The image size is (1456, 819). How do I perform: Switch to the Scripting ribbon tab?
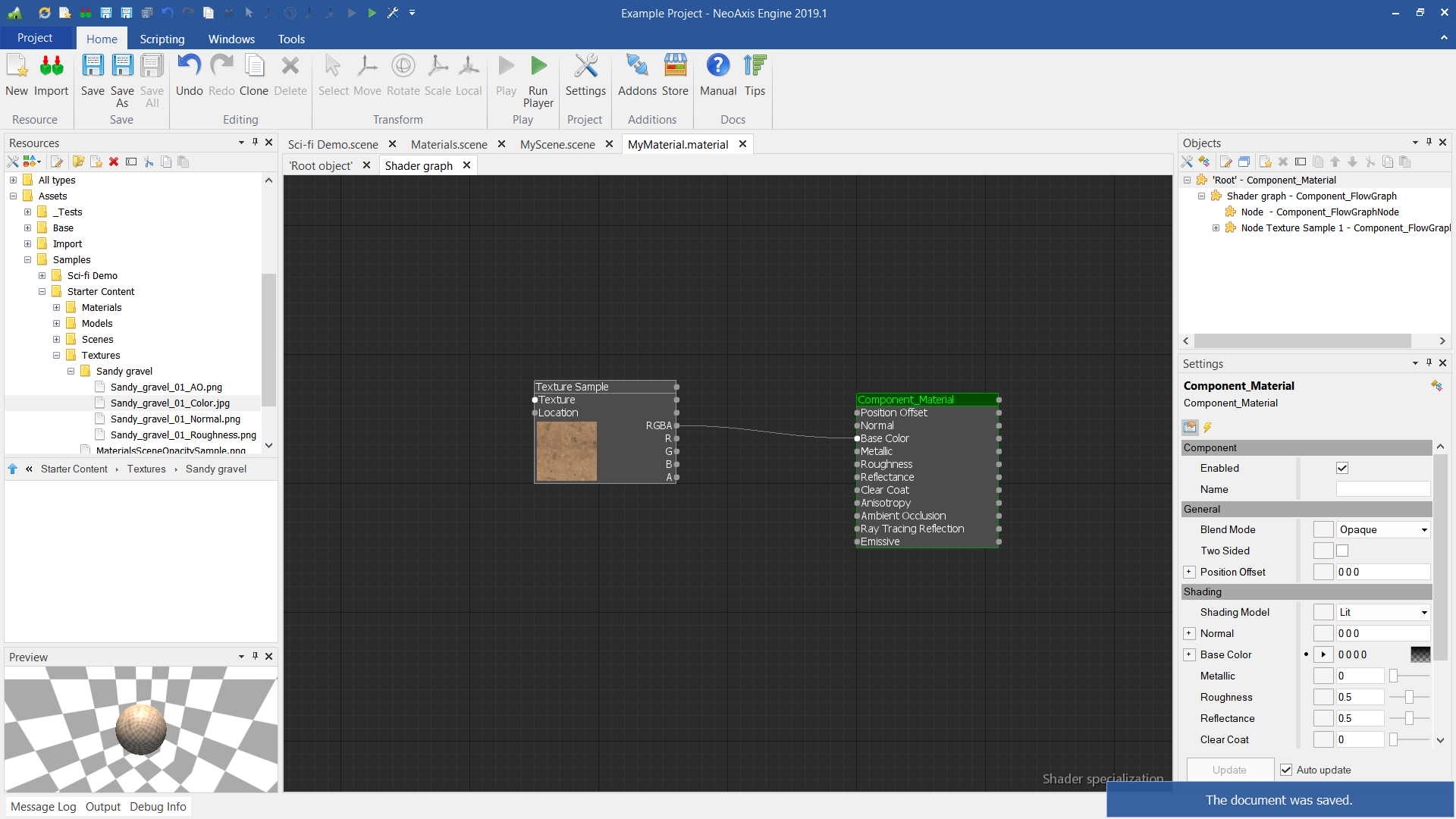(x=162, y=39)
